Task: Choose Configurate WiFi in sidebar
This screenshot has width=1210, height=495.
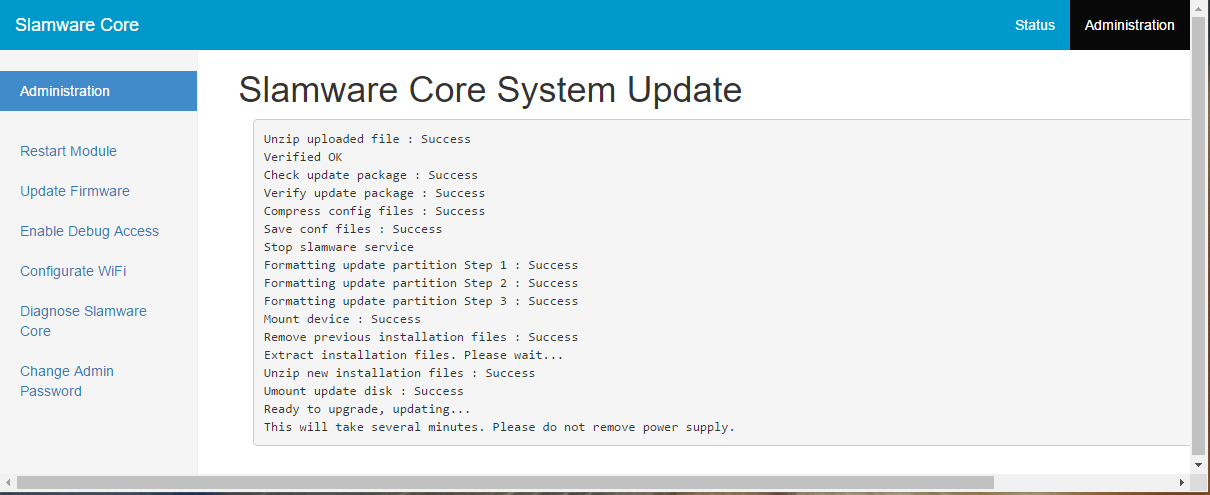Action: point(73,271)
